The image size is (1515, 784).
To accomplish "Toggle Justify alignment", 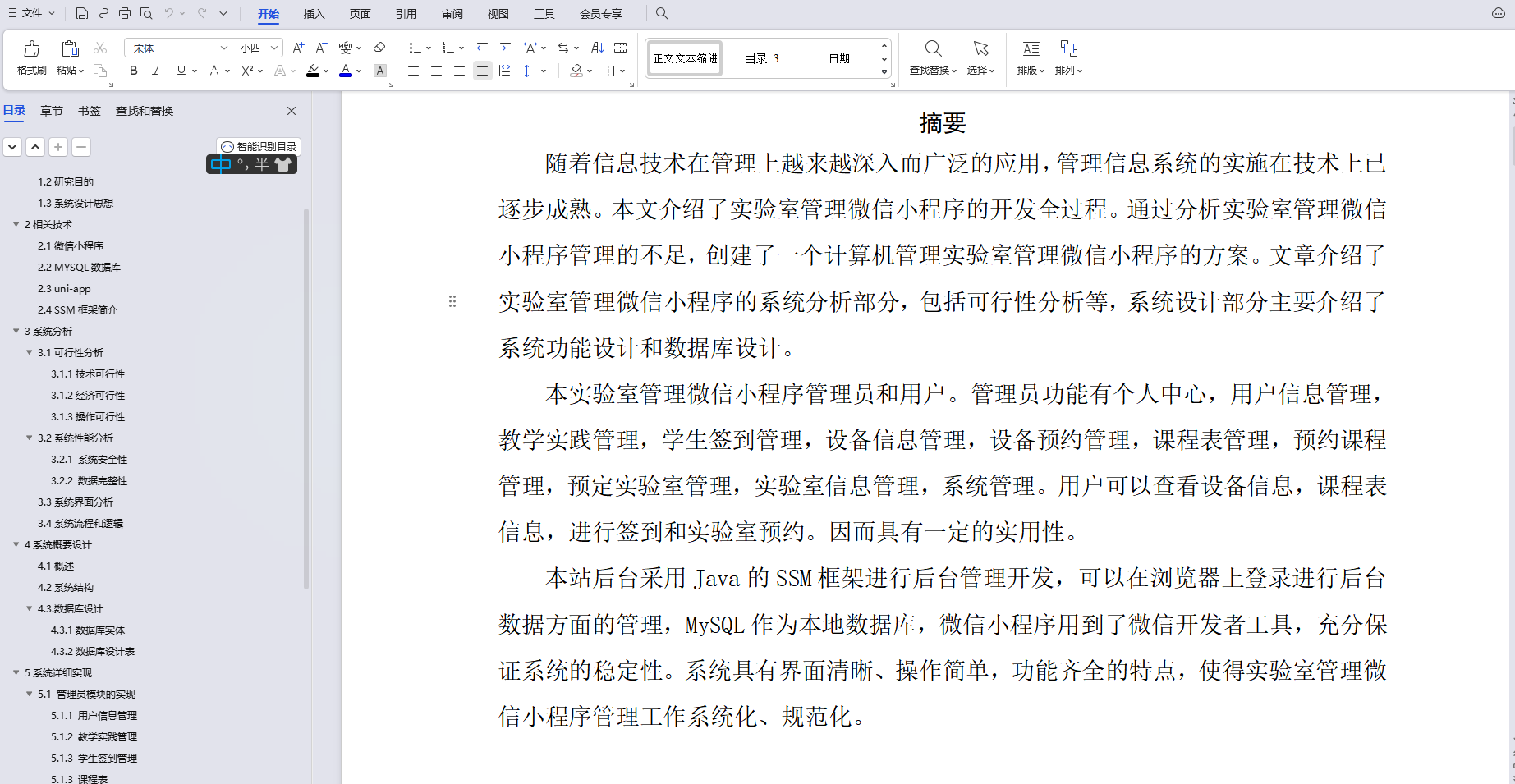I will 482,71.
